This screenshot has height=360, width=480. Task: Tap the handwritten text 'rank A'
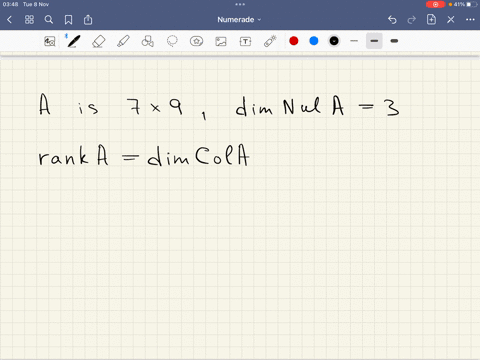click(x=73, y=156)
